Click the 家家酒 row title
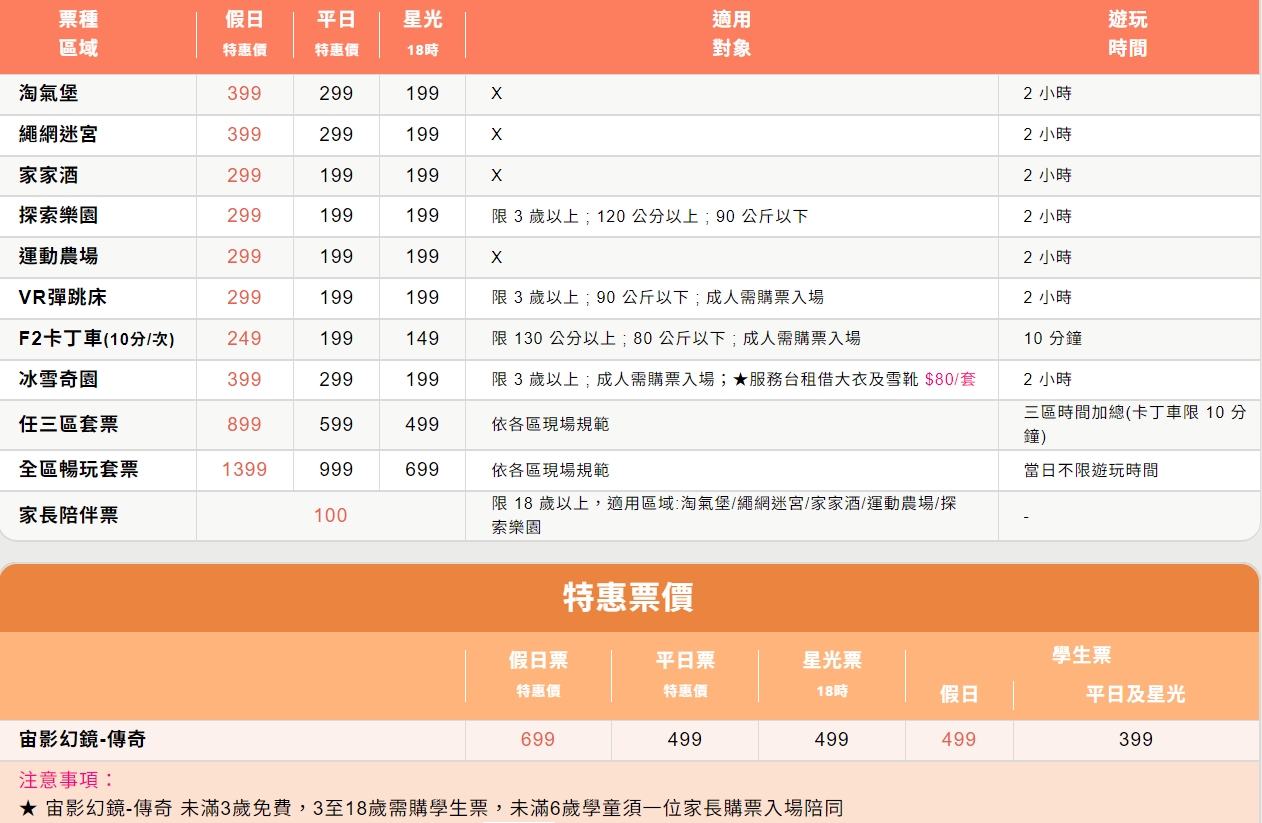Image resolution: width=1262 pixels, height=823 pixels. pyautogui.click(x=48, y=175)
